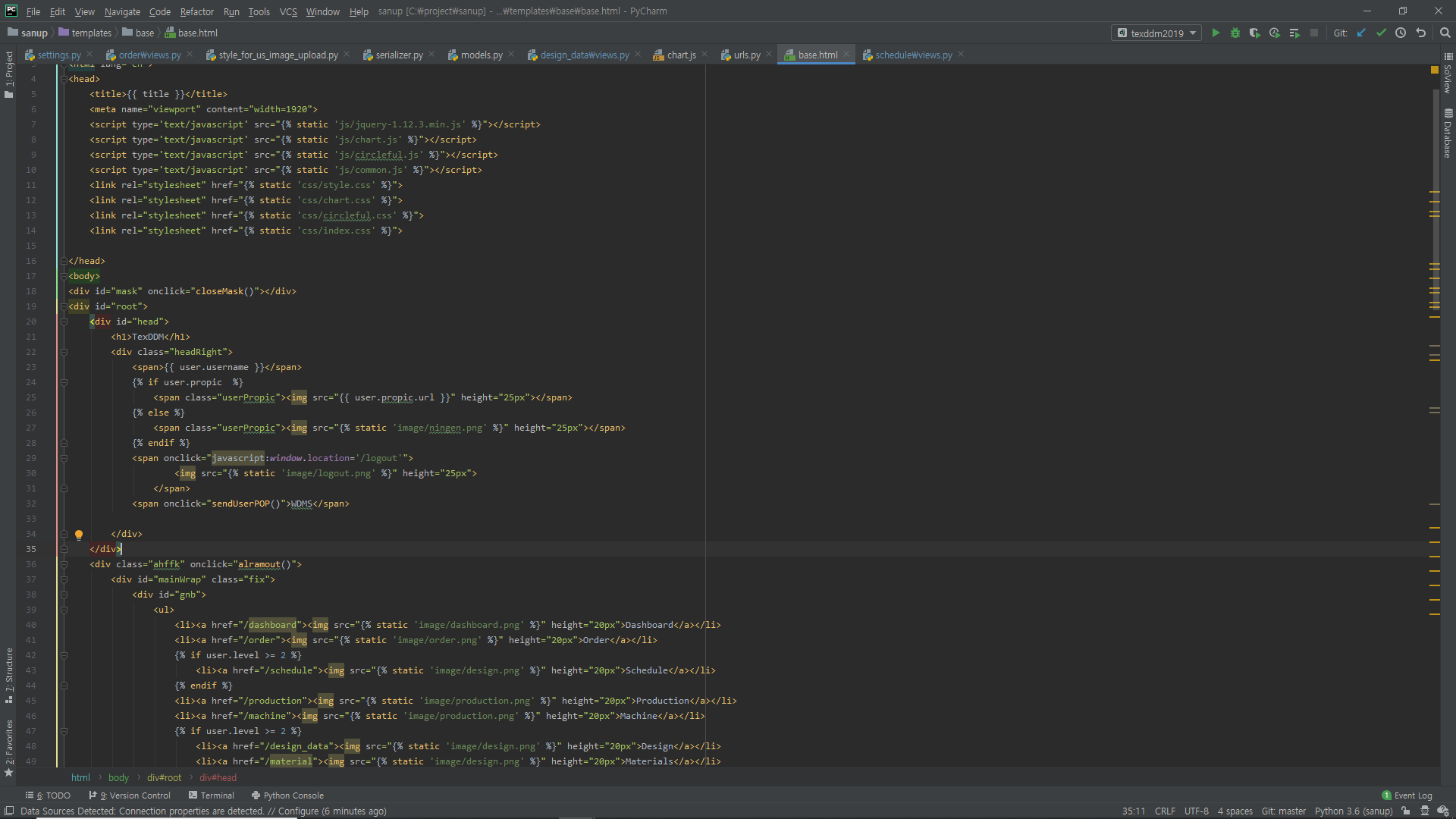The width and height of the screenshot is (1456, 819).
Task: Run with coverage icon
Action: pos(1255,33)
